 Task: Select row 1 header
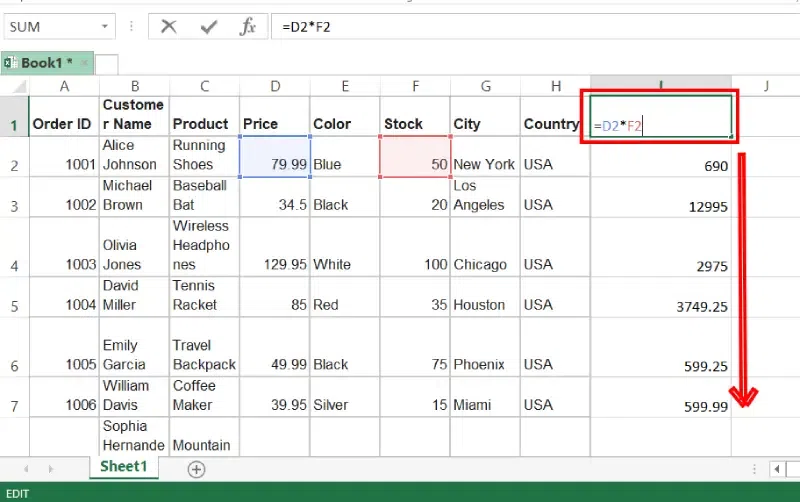[14, 116]
